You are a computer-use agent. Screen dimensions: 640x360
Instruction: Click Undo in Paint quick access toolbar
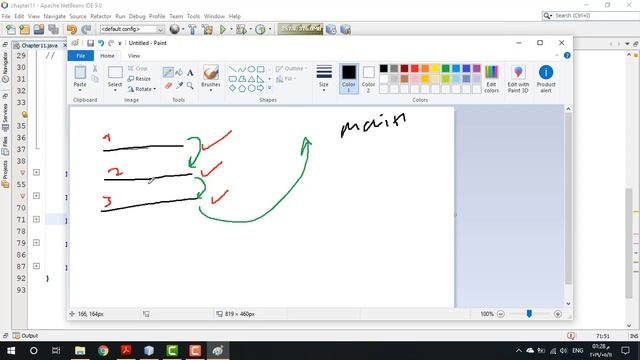tap(101, 43)
